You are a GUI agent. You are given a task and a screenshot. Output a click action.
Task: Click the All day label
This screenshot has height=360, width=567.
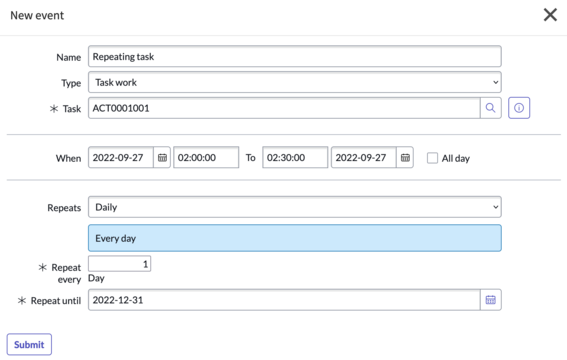tap(456, 158)
